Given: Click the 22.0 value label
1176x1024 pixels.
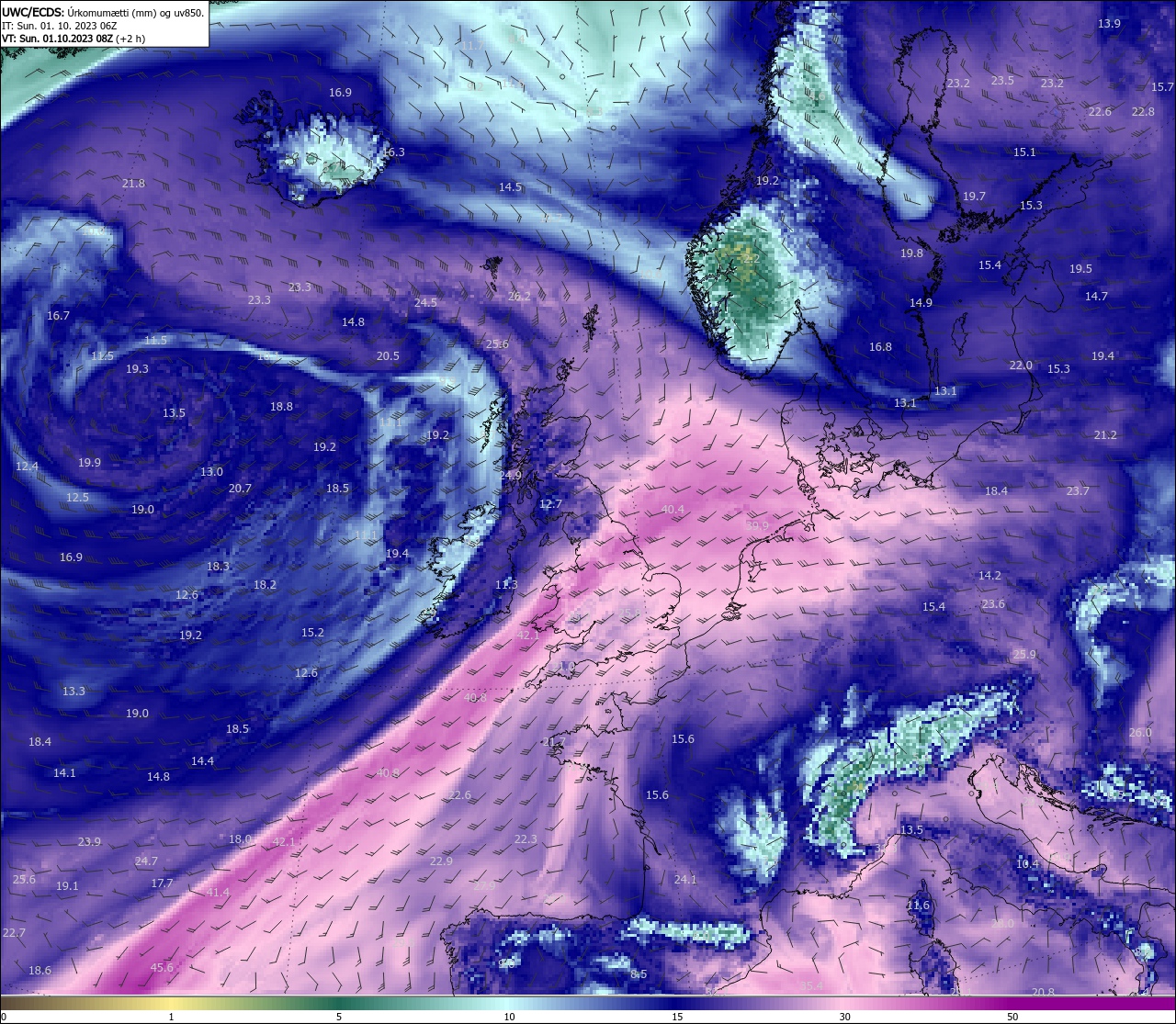Looking at the screenshot, I should [1021, 366].
